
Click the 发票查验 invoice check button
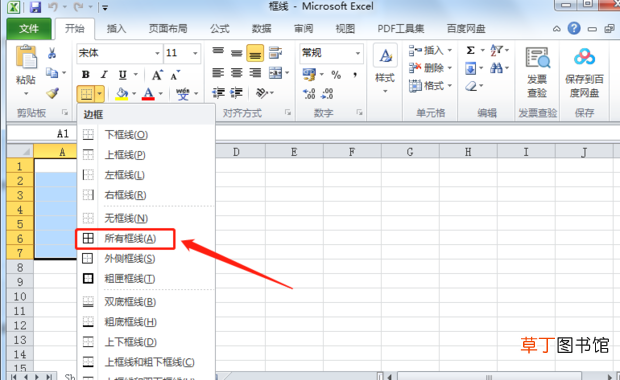[x=537, y=72]
